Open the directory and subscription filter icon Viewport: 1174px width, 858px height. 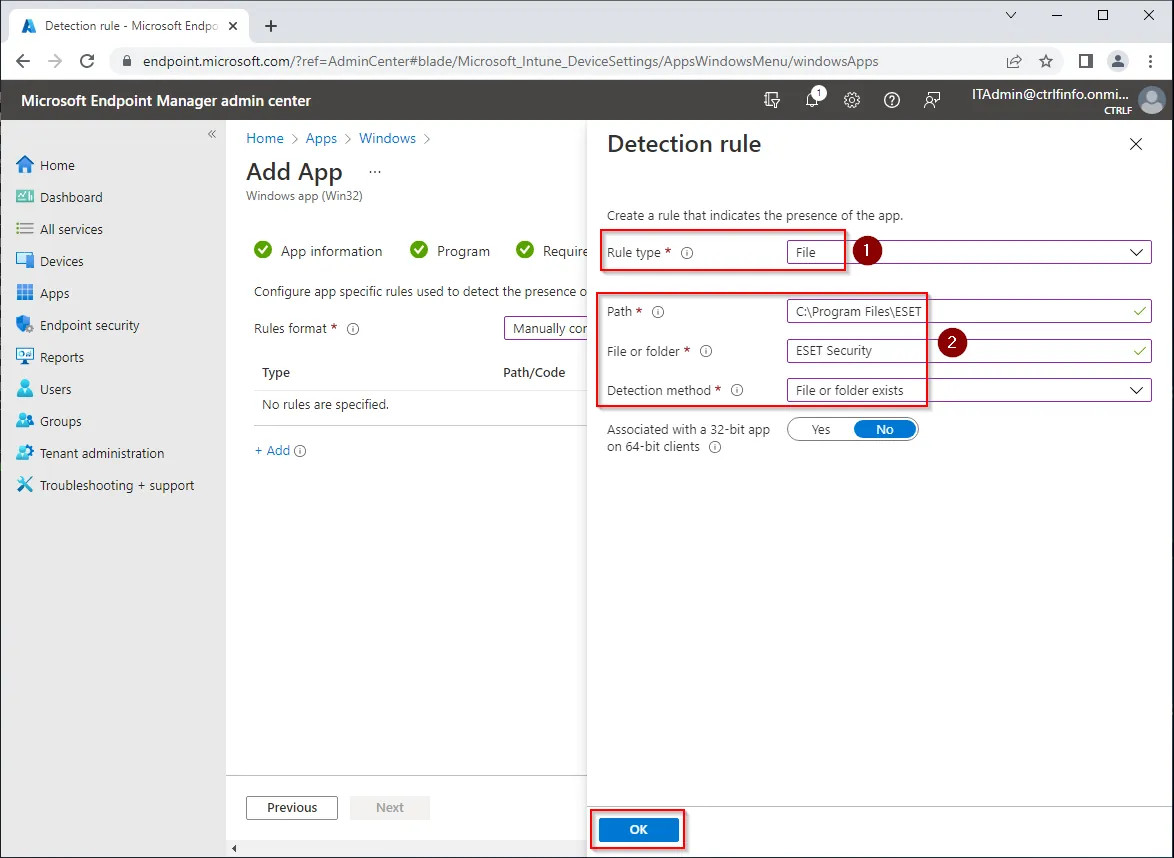point(772,100)
